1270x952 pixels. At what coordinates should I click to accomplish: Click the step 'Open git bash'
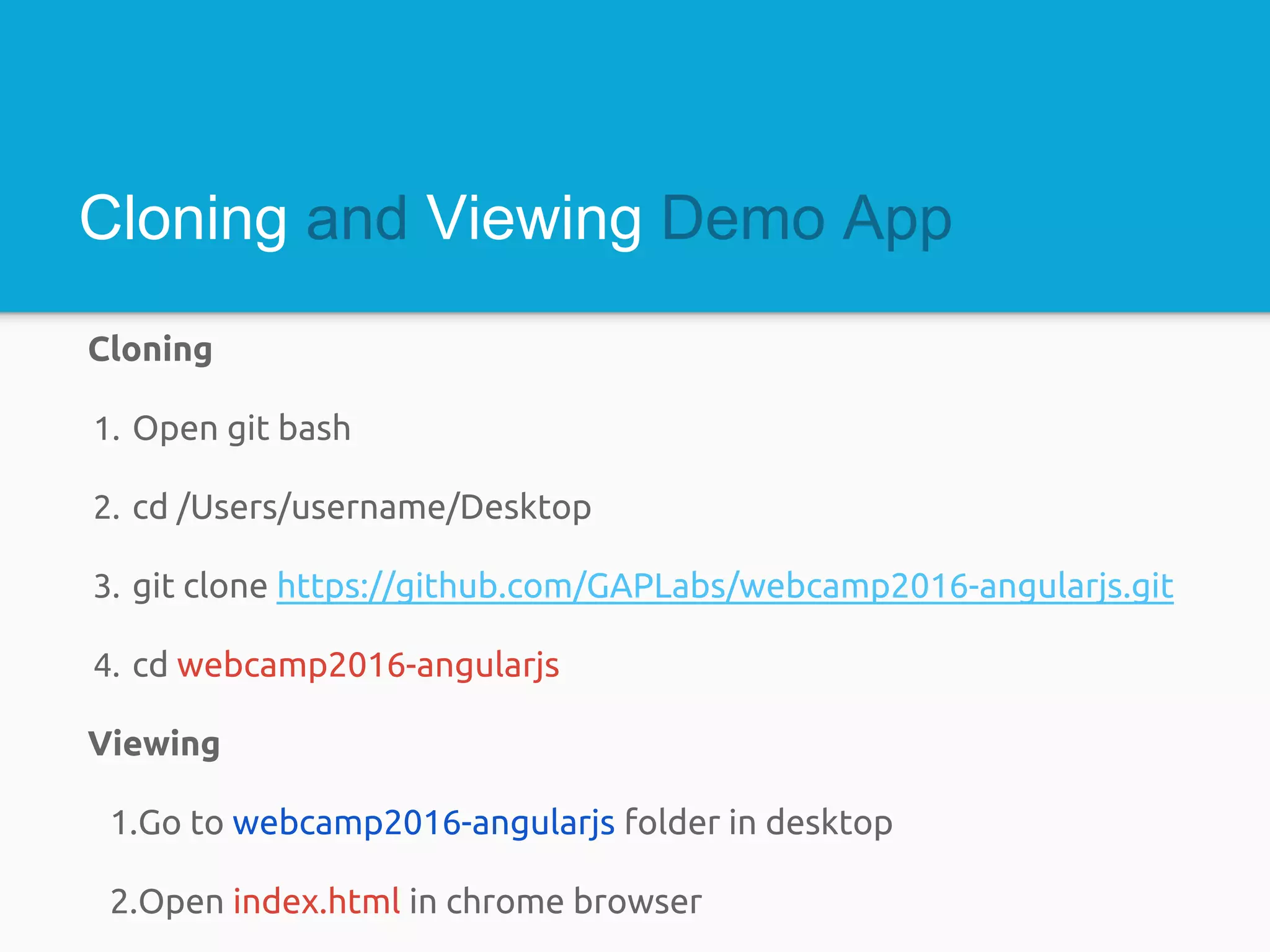coord(242,429)
